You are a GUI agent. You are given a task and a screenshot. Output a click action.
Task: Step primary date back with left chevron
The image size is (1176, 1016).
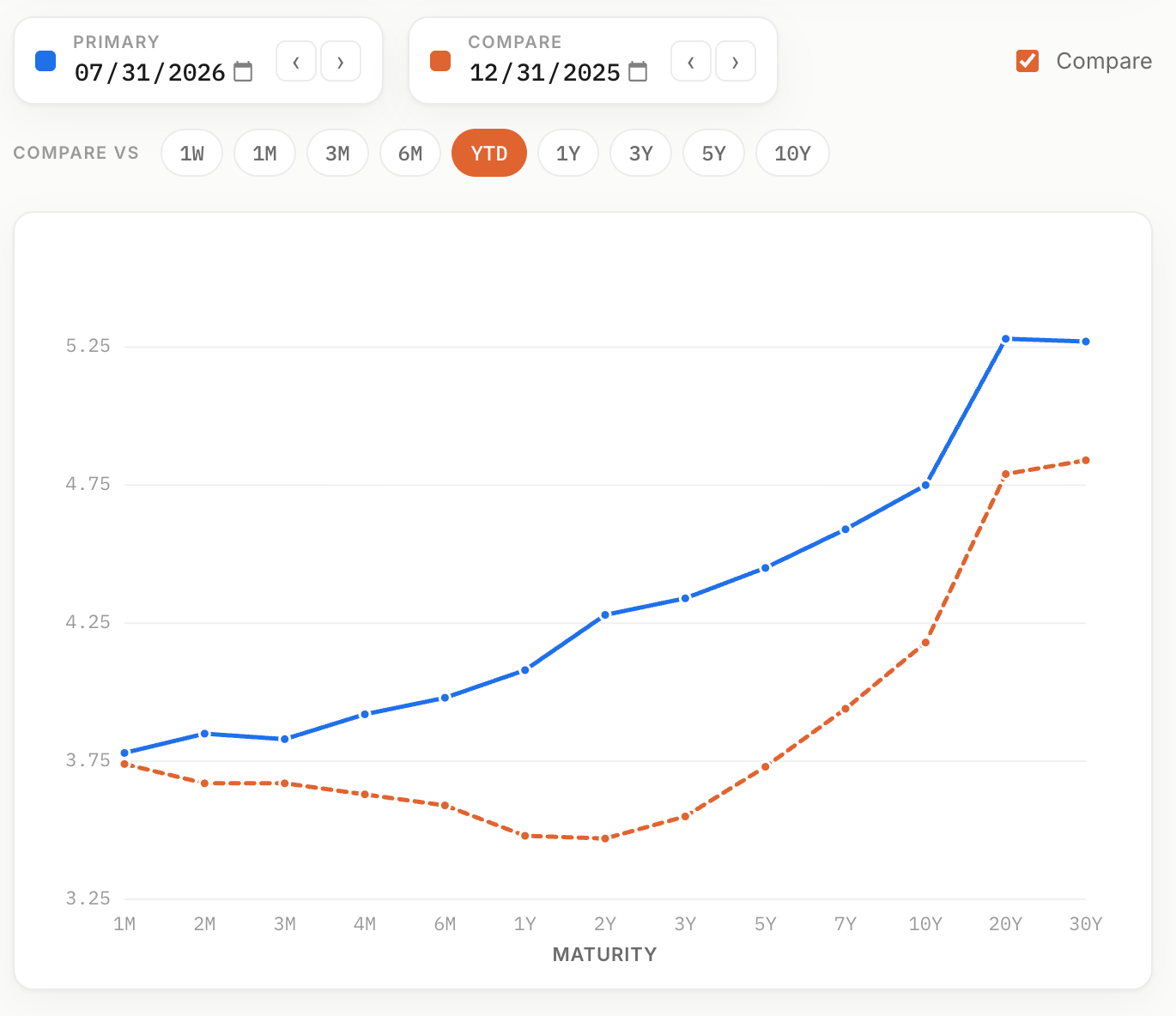[x=296, y=62]
